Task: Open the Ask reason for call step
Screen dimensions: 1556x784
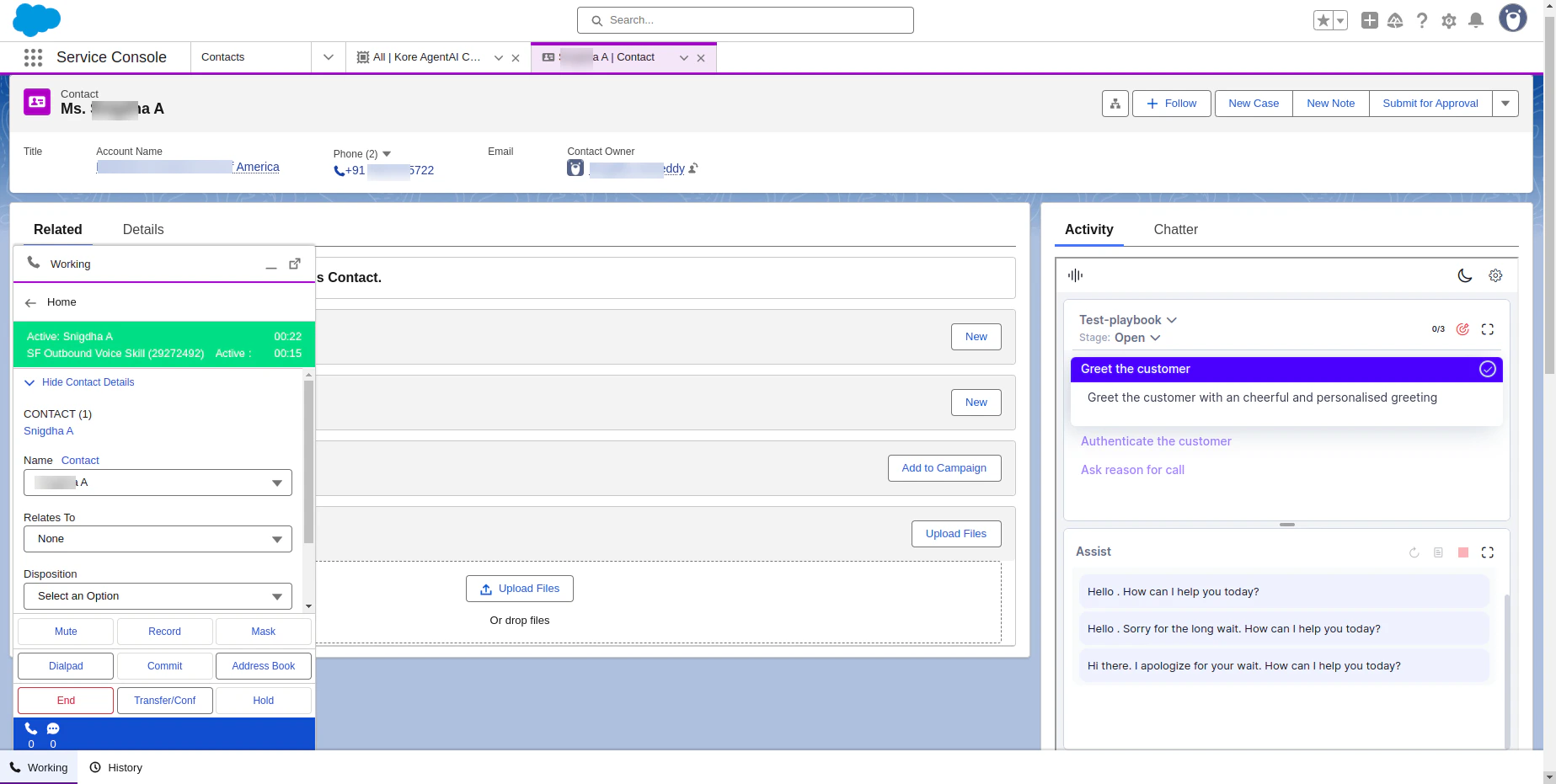Action: point(1132,470)
